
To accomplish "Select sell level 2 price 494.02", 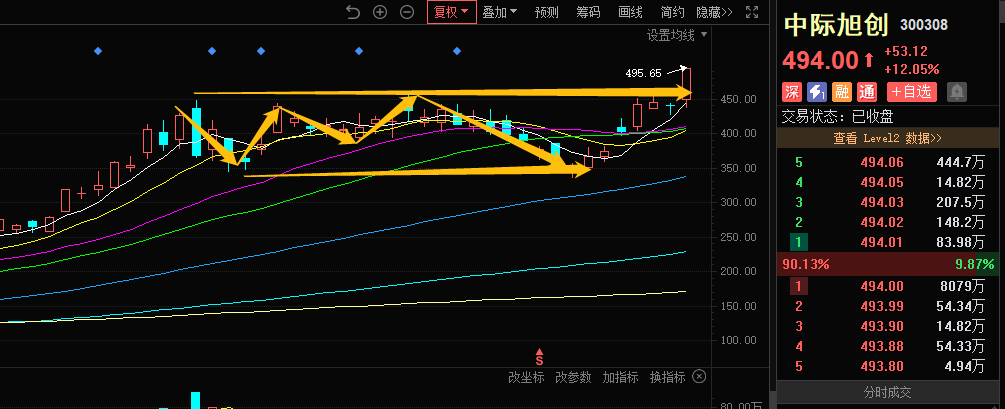I will (x=882, y=222).
